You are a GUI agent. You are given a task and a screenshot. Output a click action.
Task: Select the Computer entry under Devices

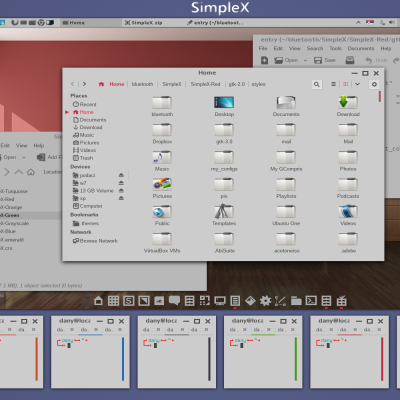(88, 206)
